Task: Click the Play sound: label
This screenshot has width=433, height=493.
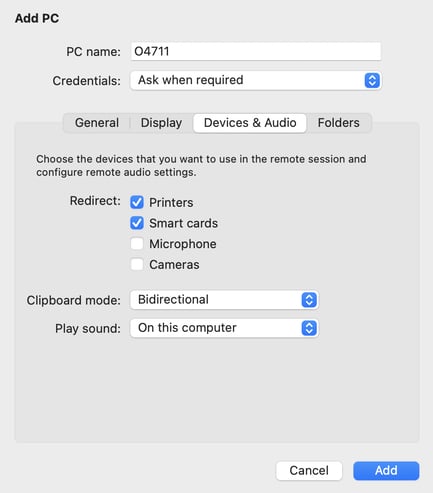Action: tap(88, 329)
